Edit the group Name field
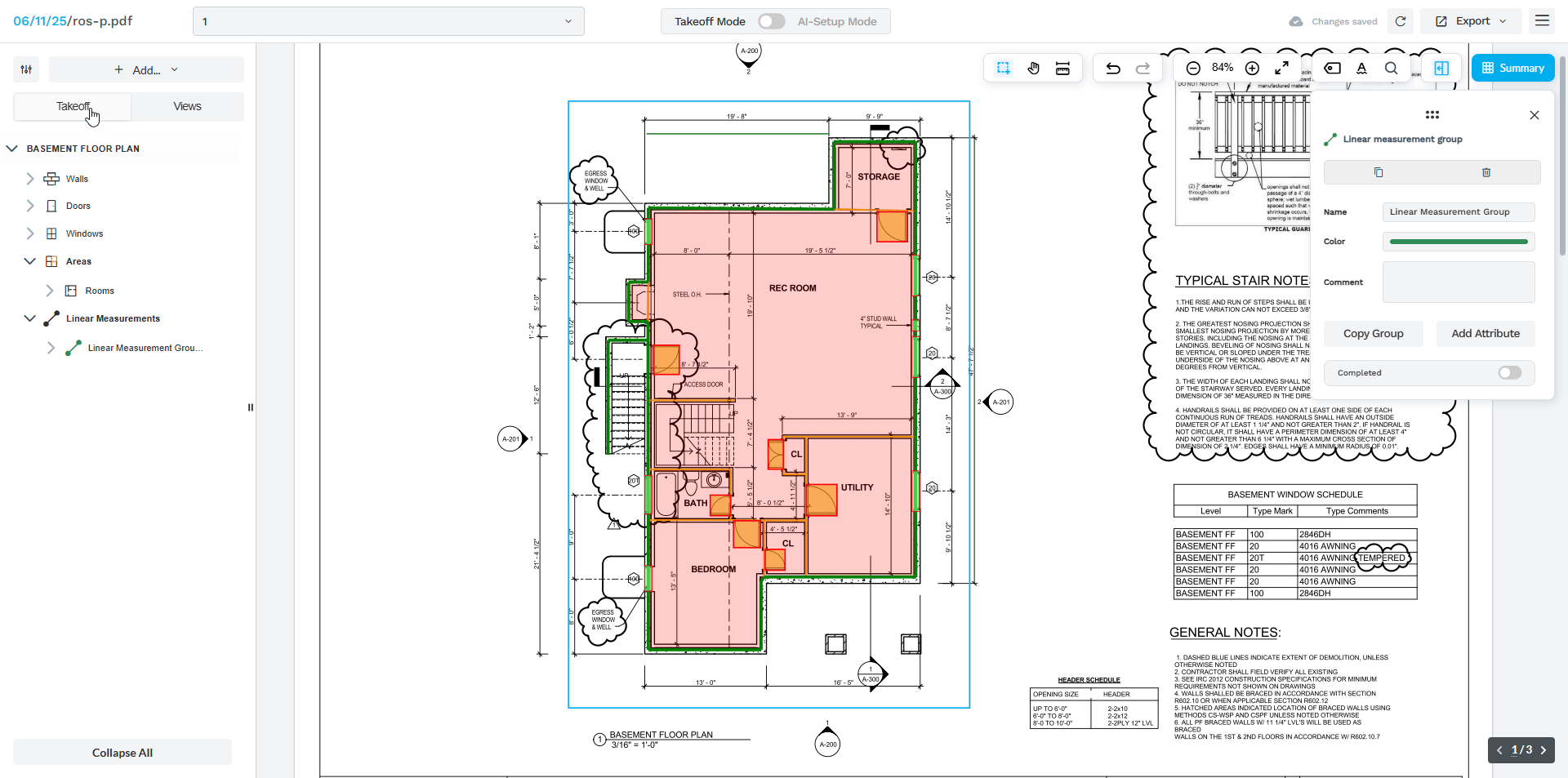 pyautogui.click(x=1459, y=212)
